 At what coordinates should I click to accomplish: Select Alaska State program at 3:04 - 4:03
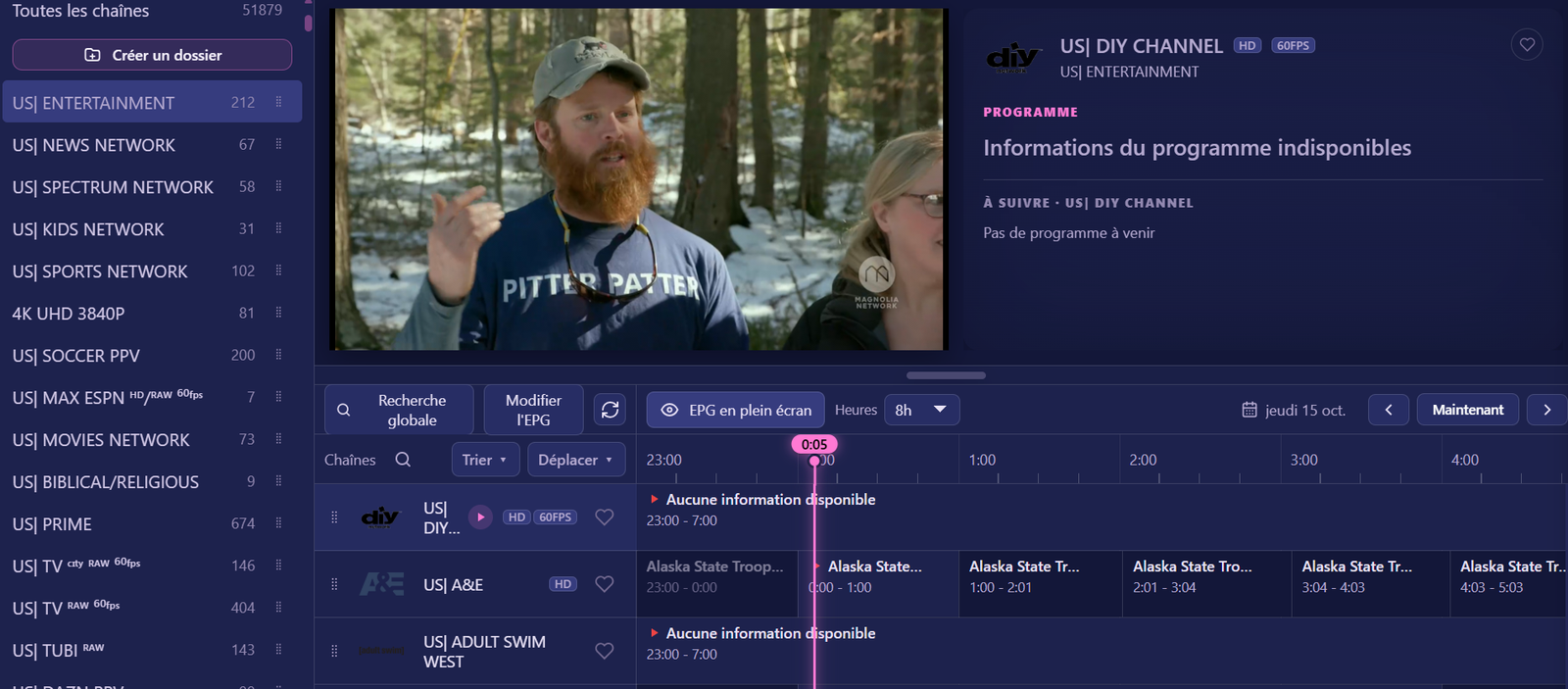pos(1371,584)
